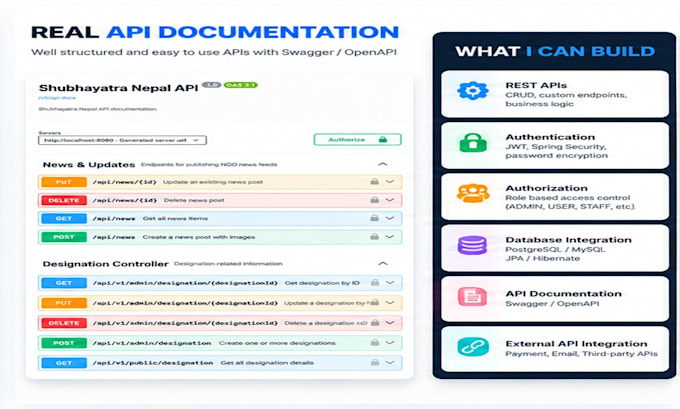Click the OAS 3.1 green badge
Viewport: 680px width, 409px height.
(241, 85)
